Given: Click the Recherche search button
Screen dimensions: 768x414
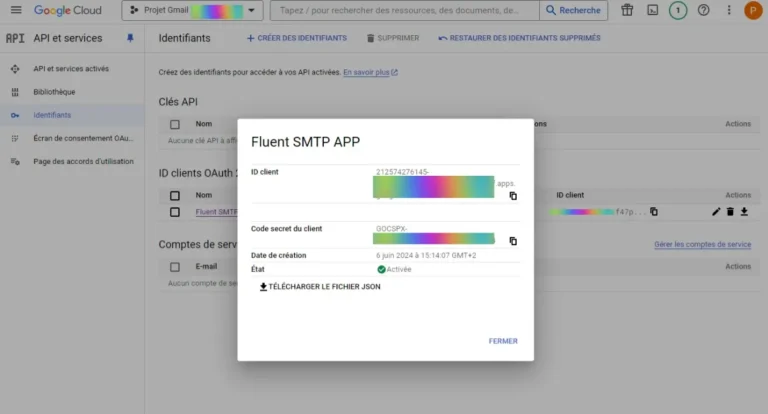Looking at the screenshot, I should pos(573,10).
